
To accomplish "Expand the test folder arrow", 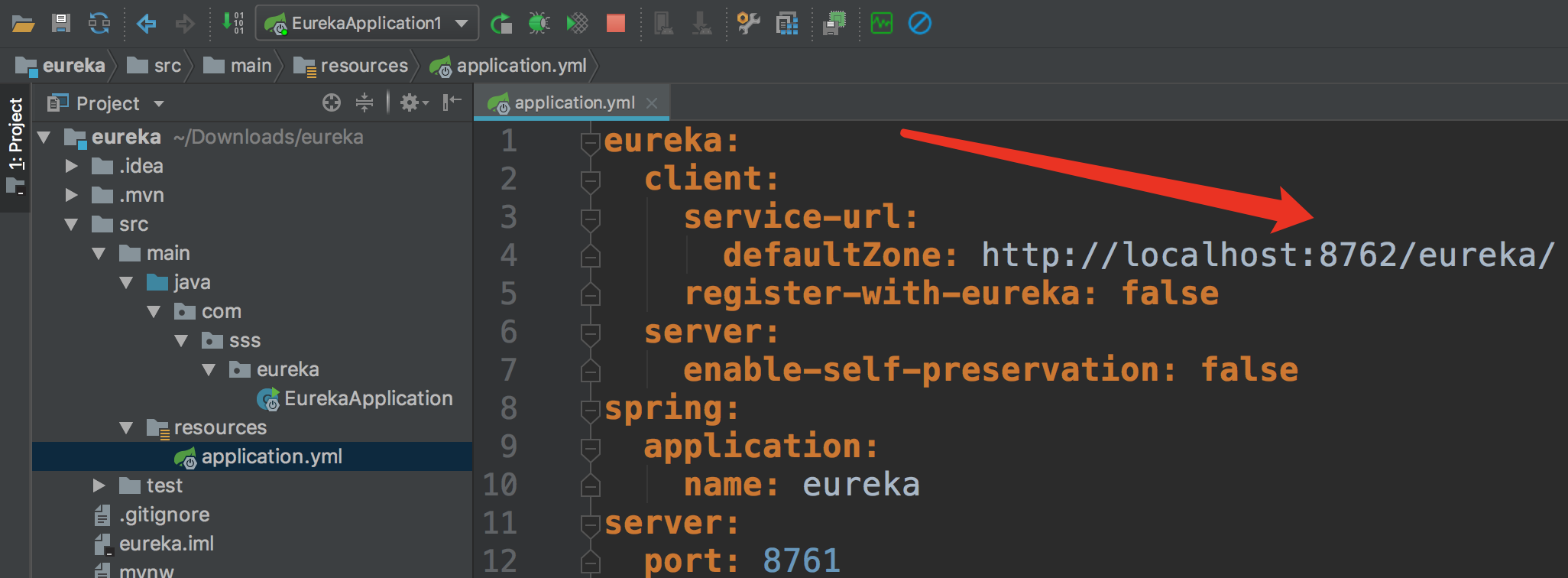I will 99,486.
